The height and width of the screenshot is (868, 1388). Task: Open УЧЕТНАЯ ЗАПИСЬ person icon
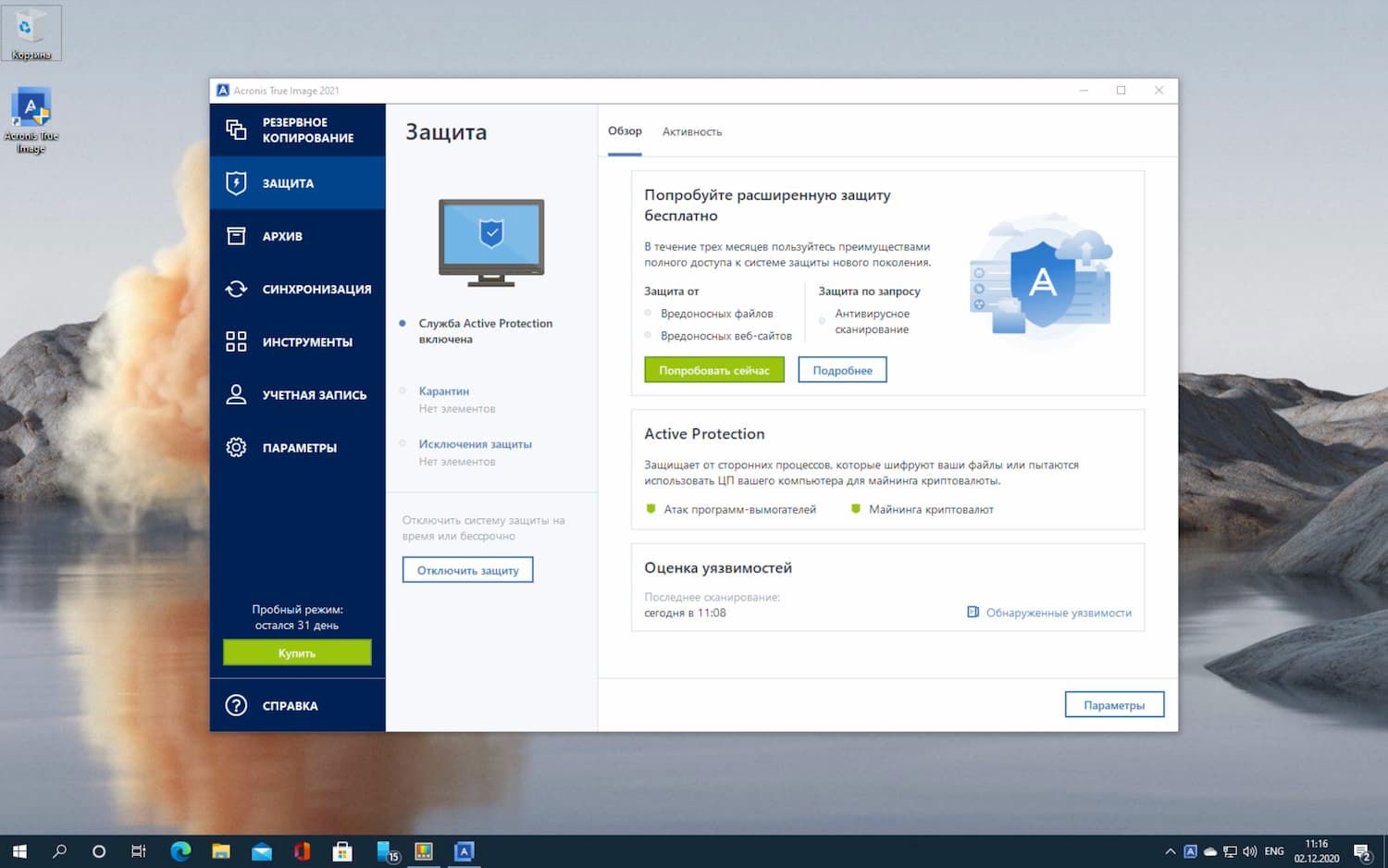236,394
